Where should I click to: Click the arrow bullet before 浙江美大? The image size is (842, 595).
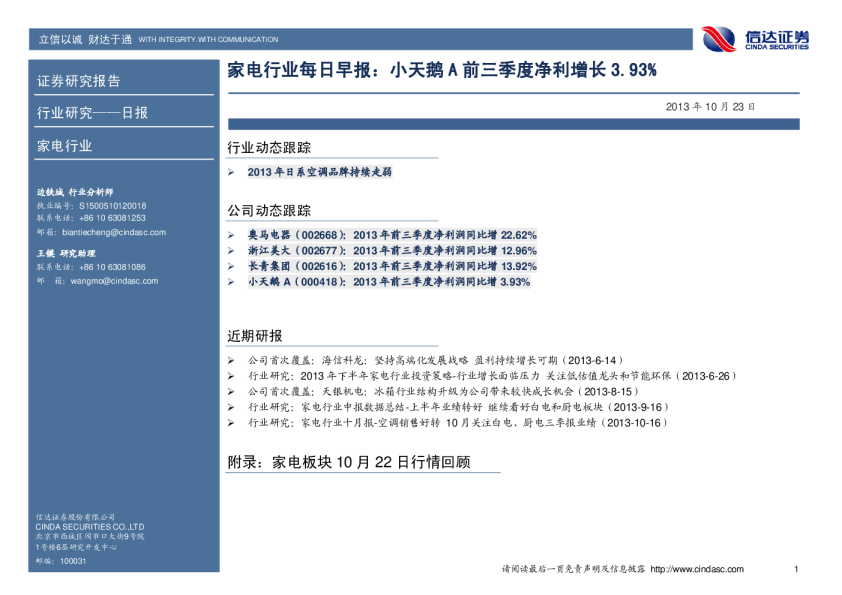coord(231,250)
